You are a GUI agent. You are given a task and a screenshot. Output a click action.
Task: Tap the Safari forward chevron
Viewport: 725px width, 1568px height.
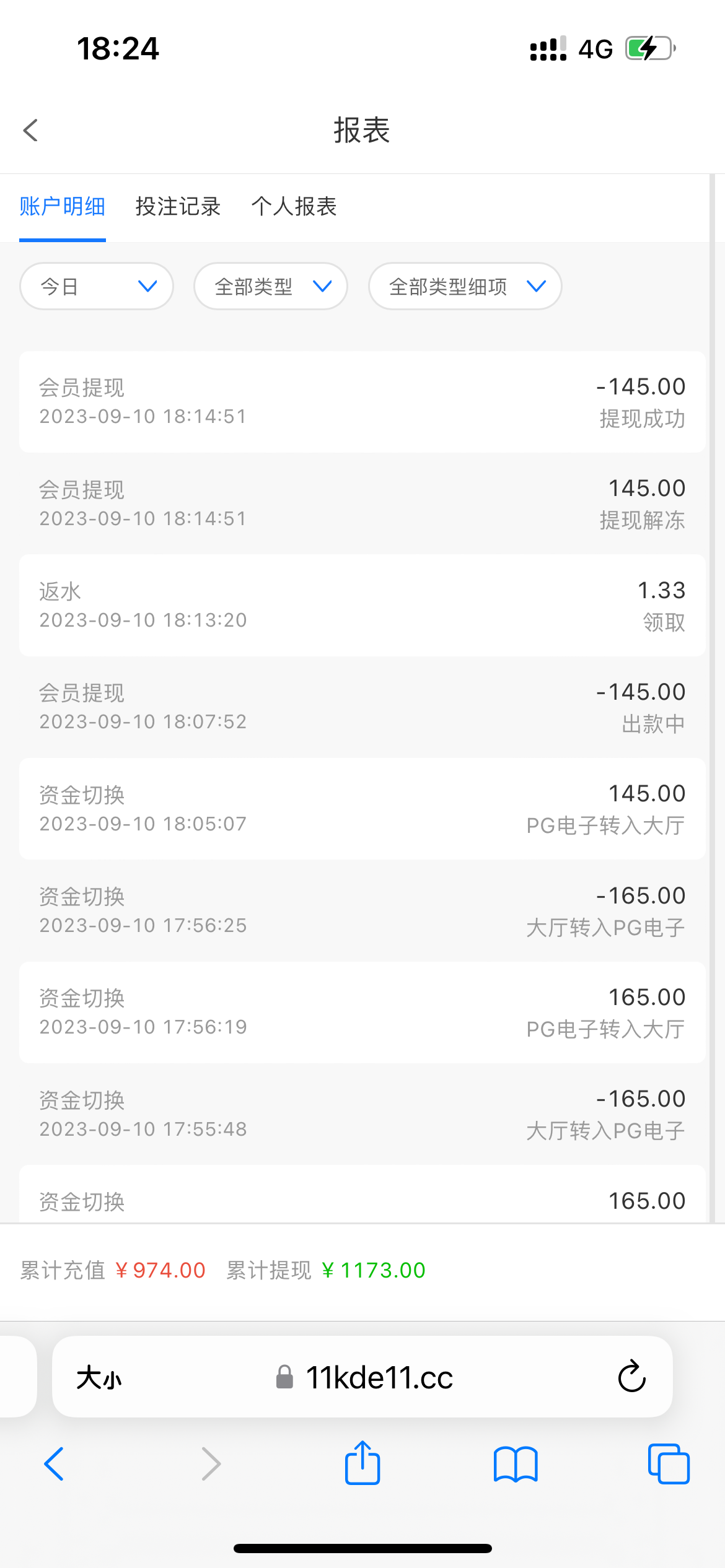[x=211, y=1465]
